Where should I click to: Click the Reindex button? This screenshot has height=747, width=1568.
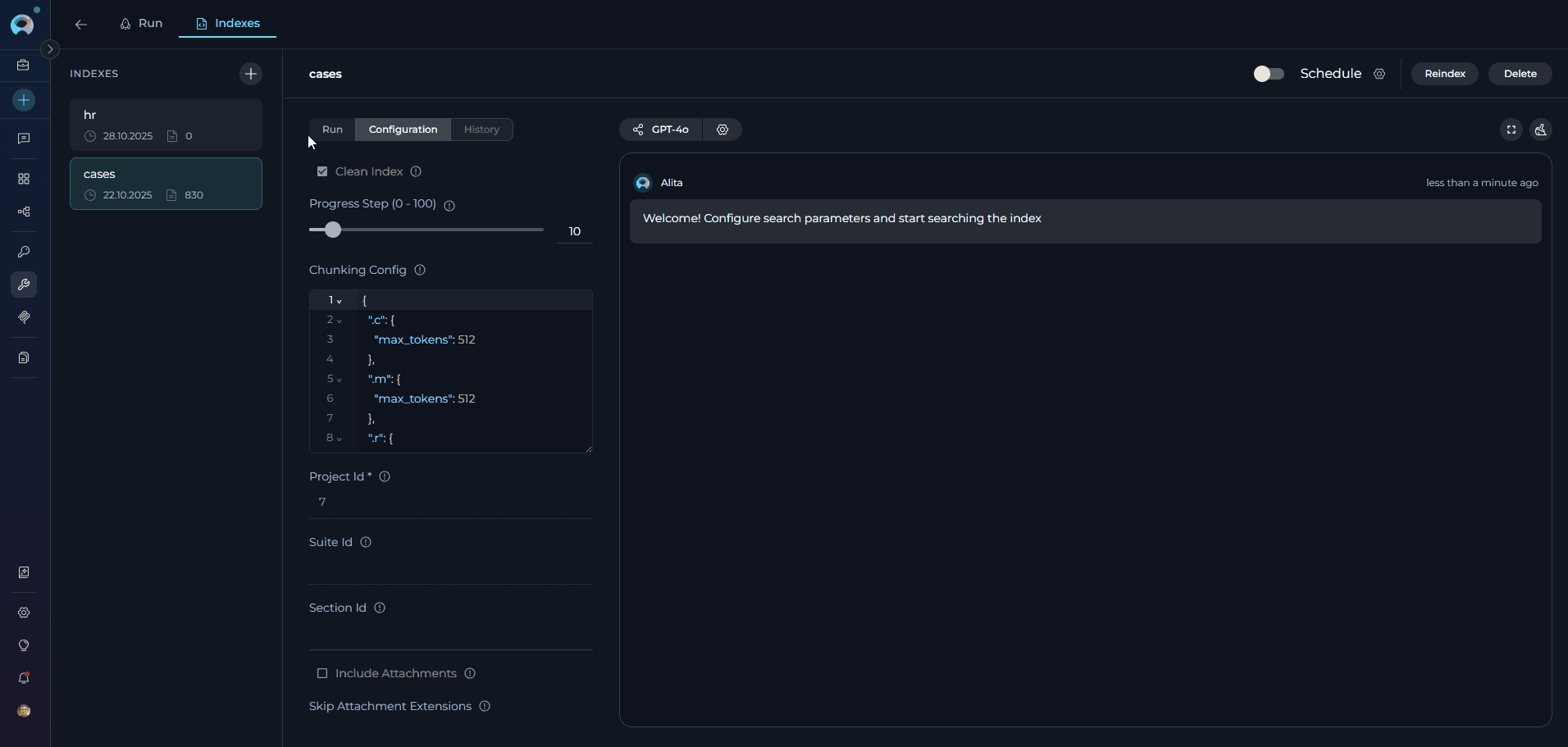[x=1444, y=74]
